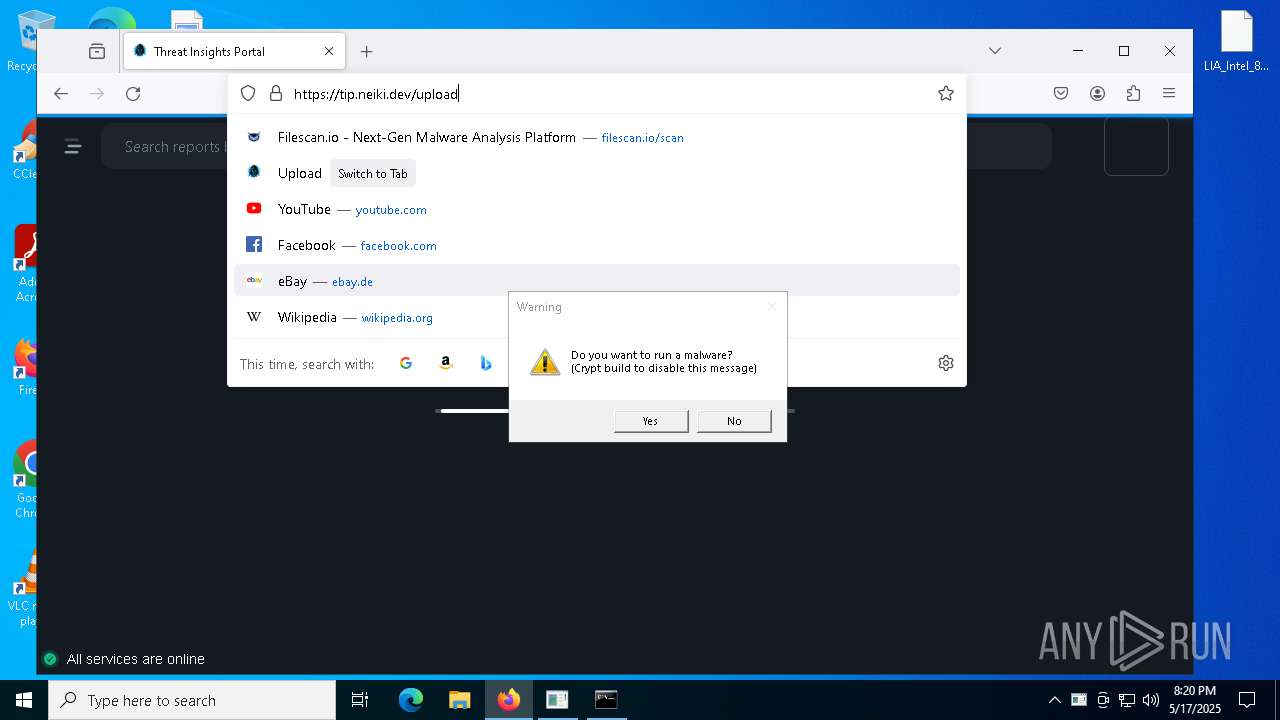This screenshot has height=720, width=1280.
Task: Select the Wikipedia suggestion
Action: (x=597, y=318)
